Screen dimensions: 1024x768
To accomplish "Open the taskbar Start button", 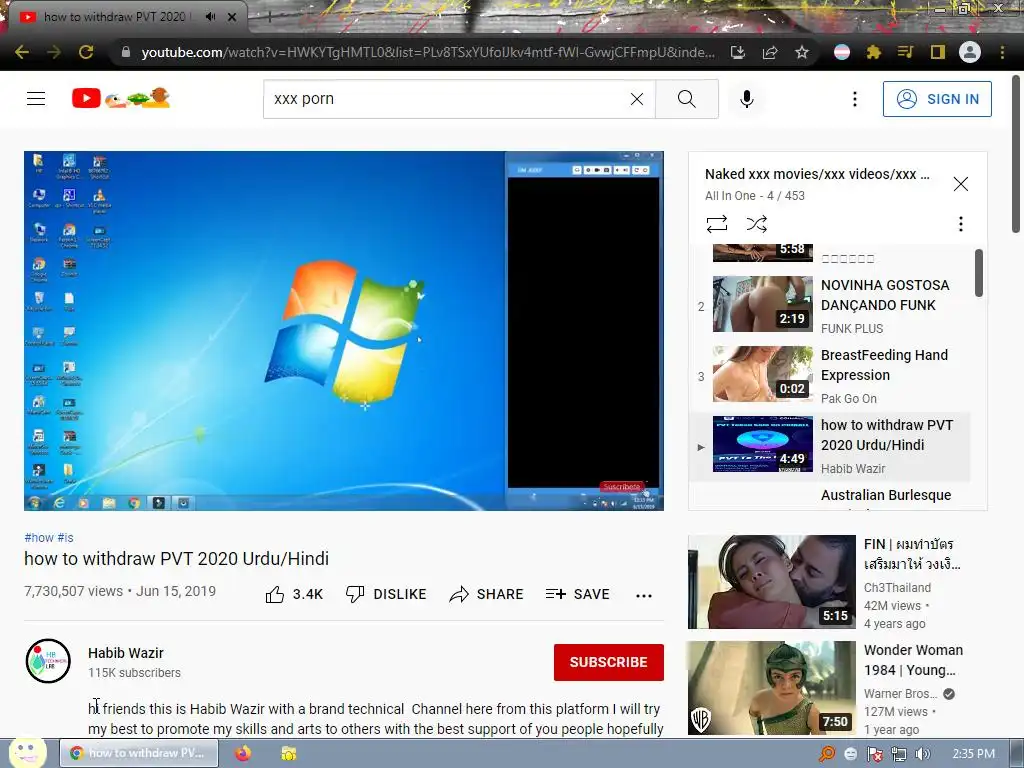I will (x=27, y=753).
